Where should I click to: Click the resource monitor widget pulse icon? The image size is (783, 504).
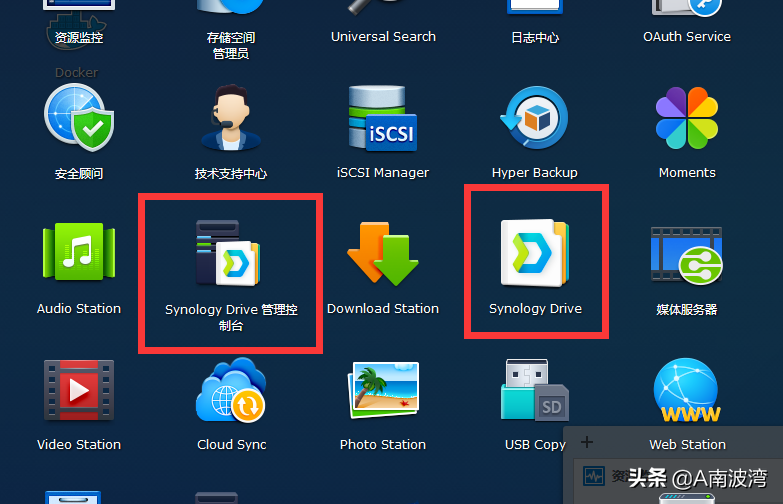coord(594,476)
